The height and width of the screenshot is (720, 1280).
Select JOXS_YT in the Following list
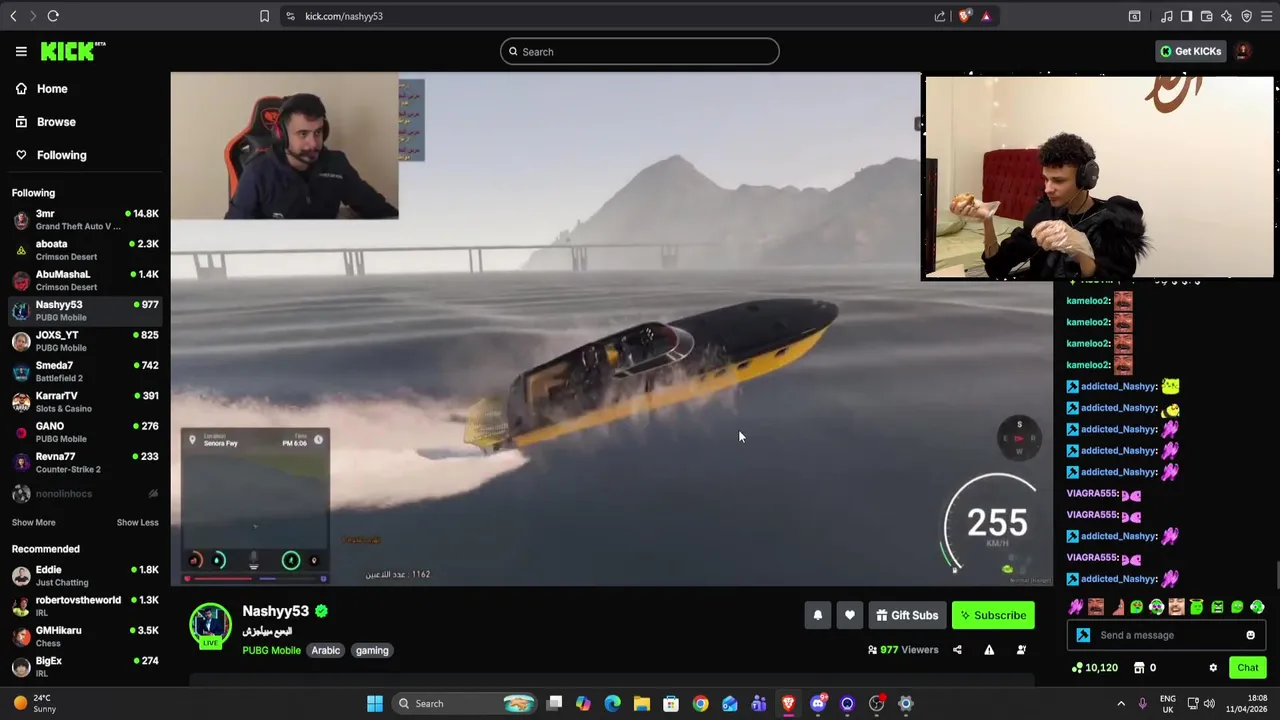click(x=84, y=341)
